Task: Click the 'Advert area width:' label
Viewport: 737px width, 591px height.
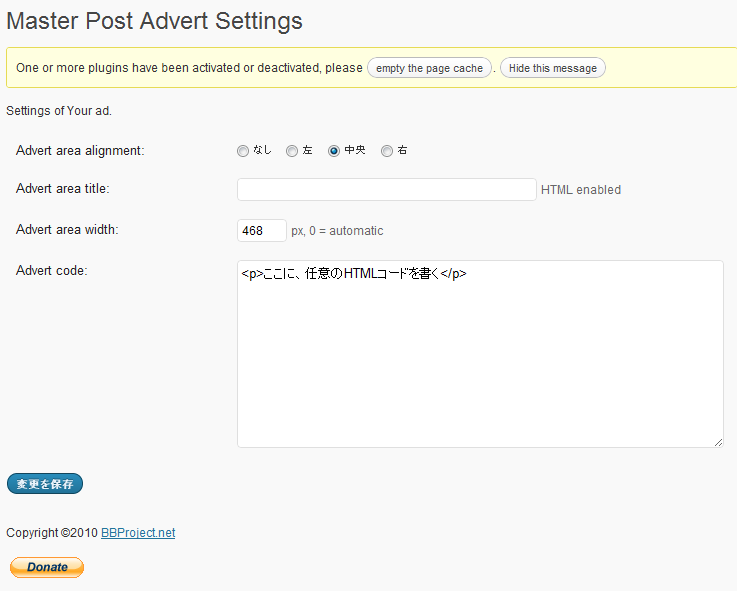Action: tap(67, 229)
